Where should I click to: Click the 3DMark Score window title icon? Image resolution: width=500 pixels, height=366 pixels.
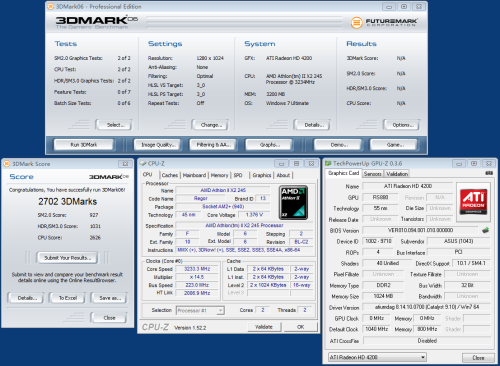[6, 164]
